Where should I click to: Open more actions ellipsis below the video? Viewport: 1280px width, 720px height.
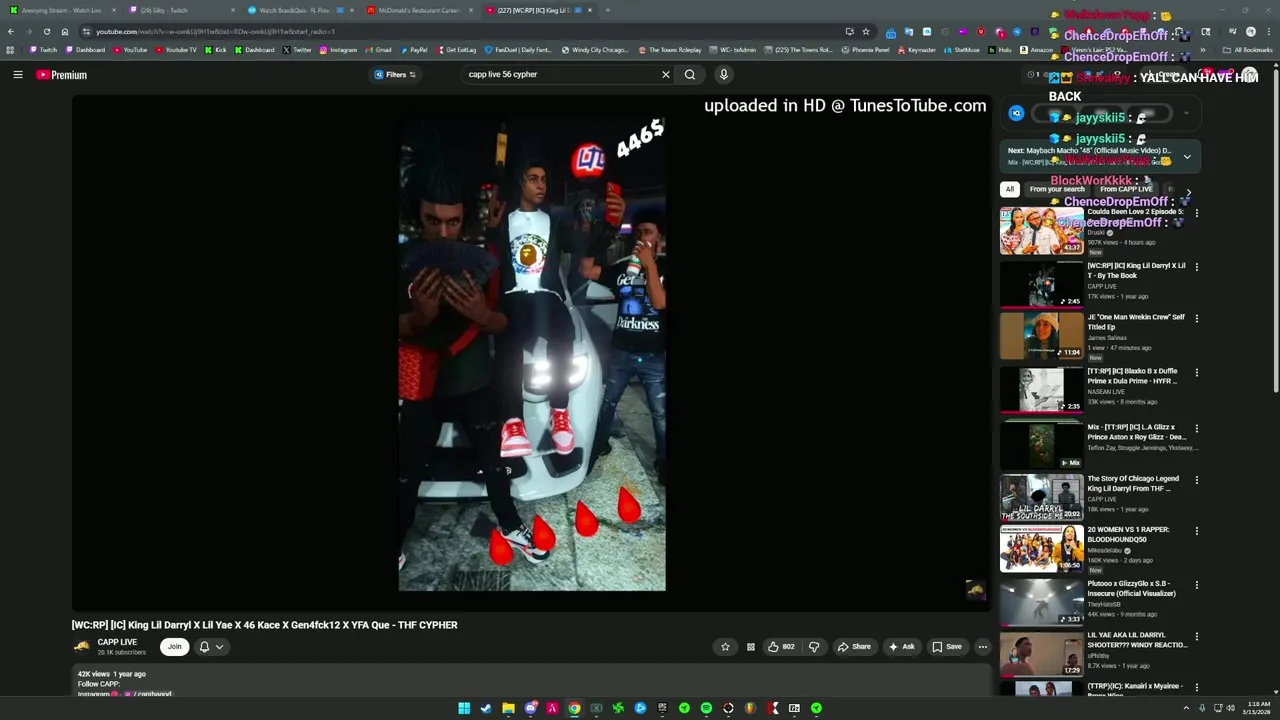pos(982,646)
